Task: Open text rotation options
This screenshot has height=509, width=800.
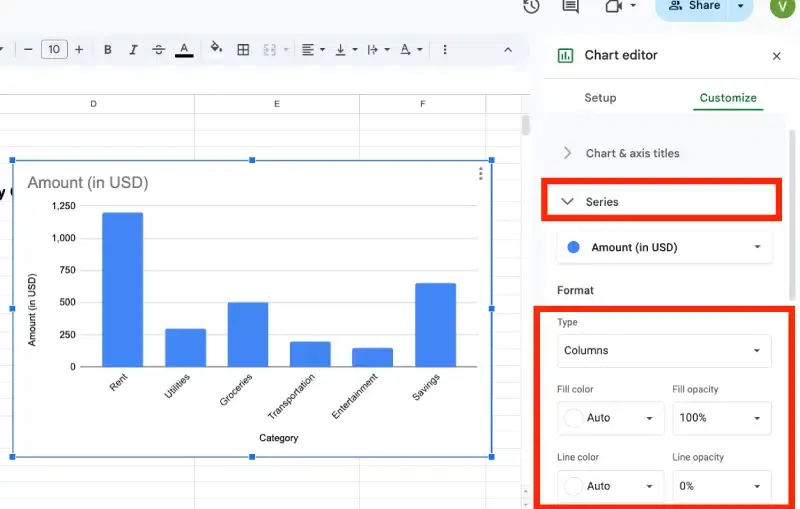Action: (x=411, y=49)
